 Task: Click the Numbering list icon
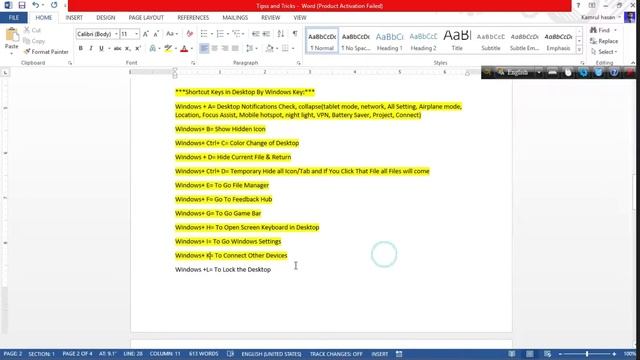coord(220,34)
